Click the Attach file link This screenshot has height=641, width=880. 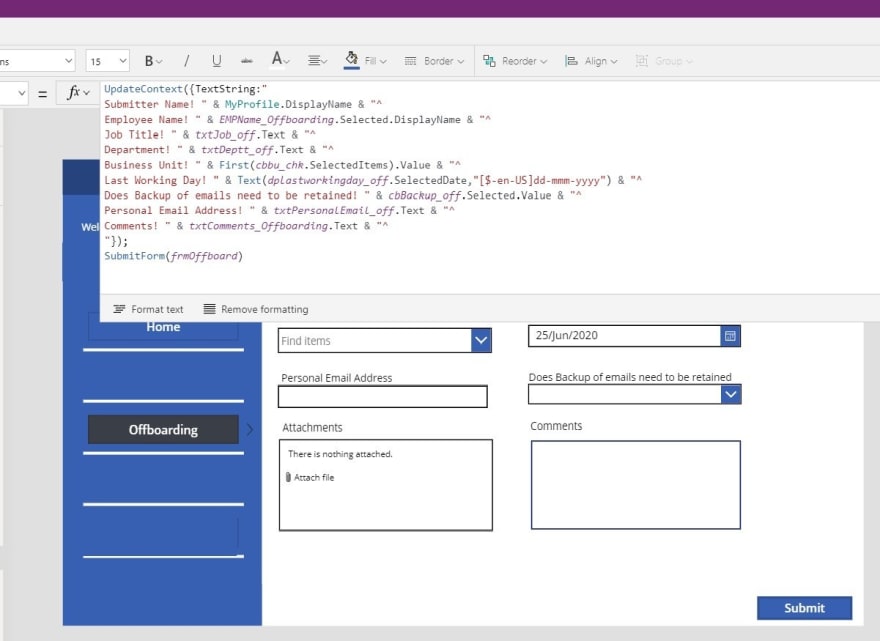click(x=310, y=478)
